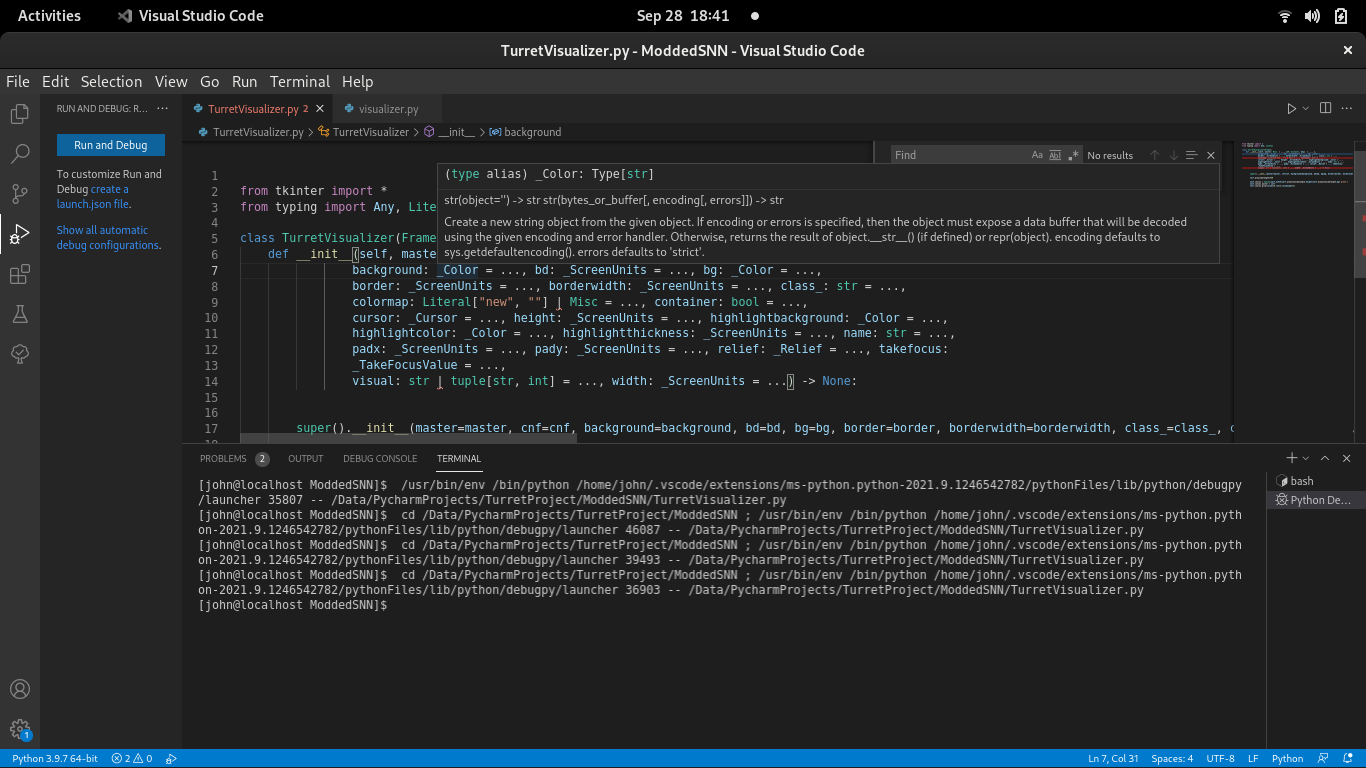Open the Extensions view
Screen dimensions: 1366x768
tap(19, 273)
